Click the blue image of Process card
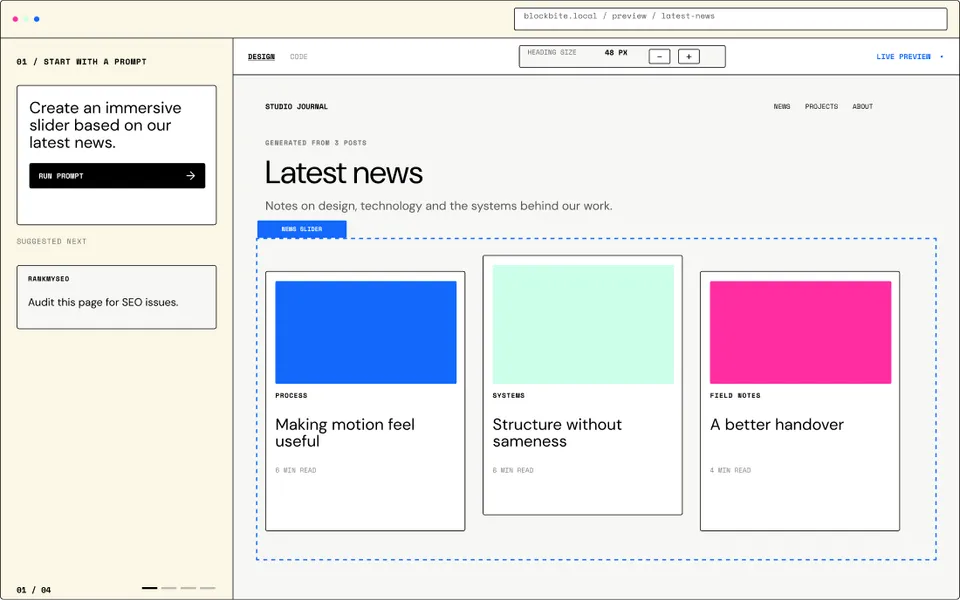This screenshot has width=960, height=600. (x=366, y=332)
